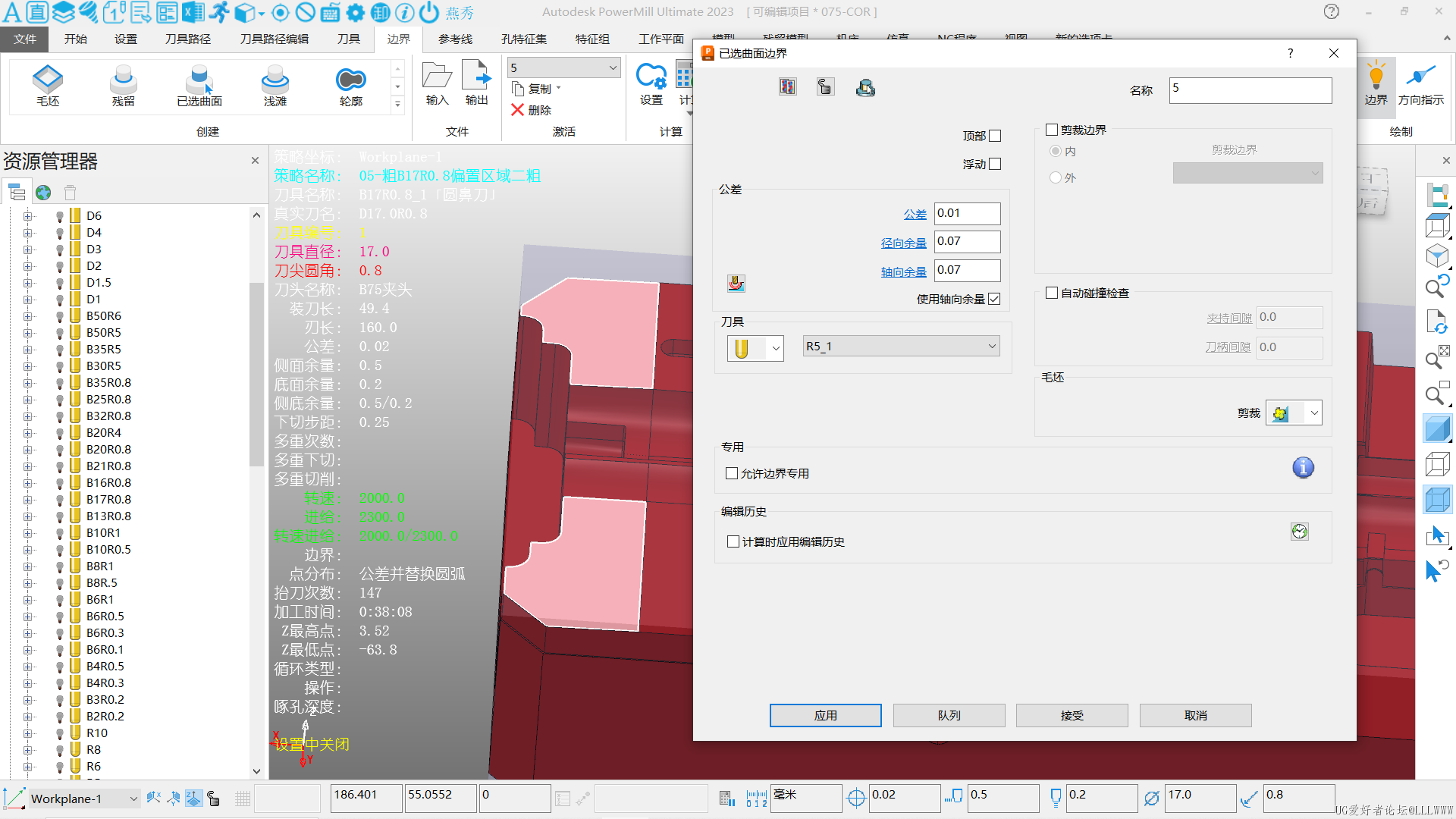Check 计算时应用编辑历史 option
The width and height of the screenshot is (1456, 819).
coord(733,541)
